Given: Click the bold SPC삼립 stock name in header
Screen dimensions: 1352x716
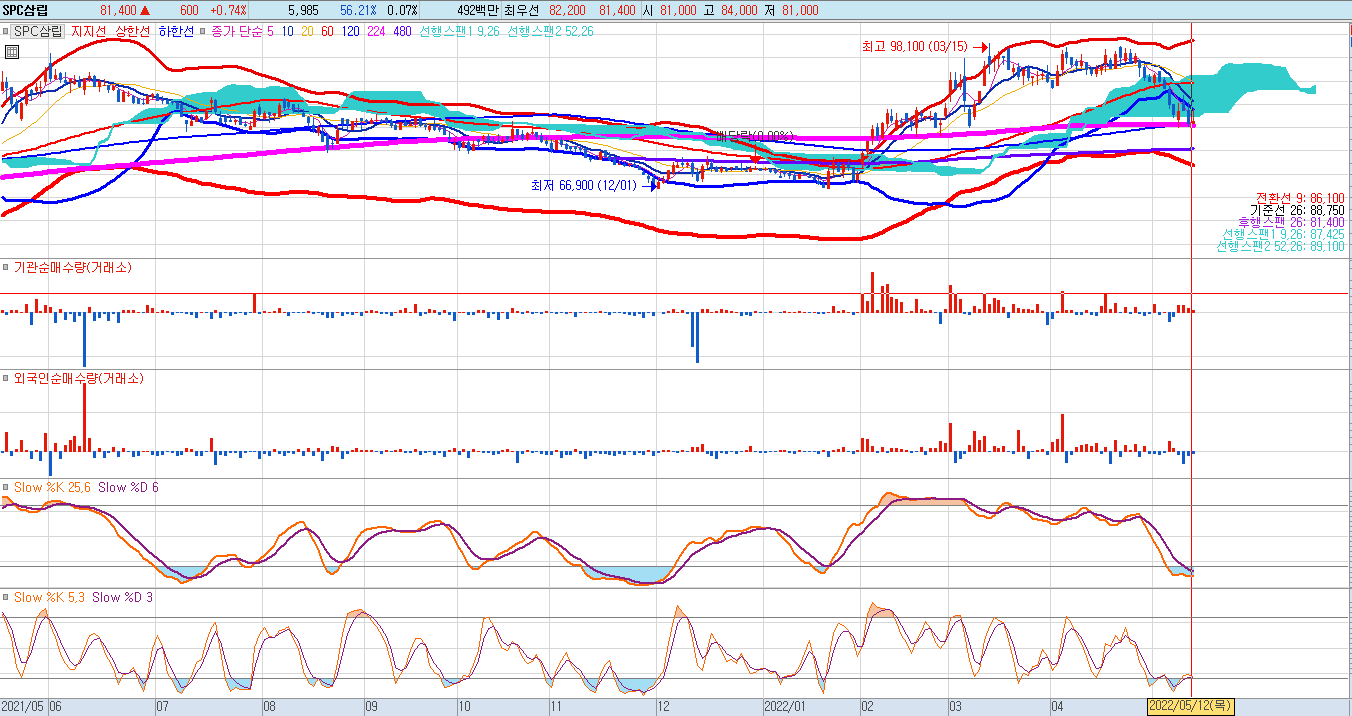Looking at the screenshot, I should (x=25, y=9).
